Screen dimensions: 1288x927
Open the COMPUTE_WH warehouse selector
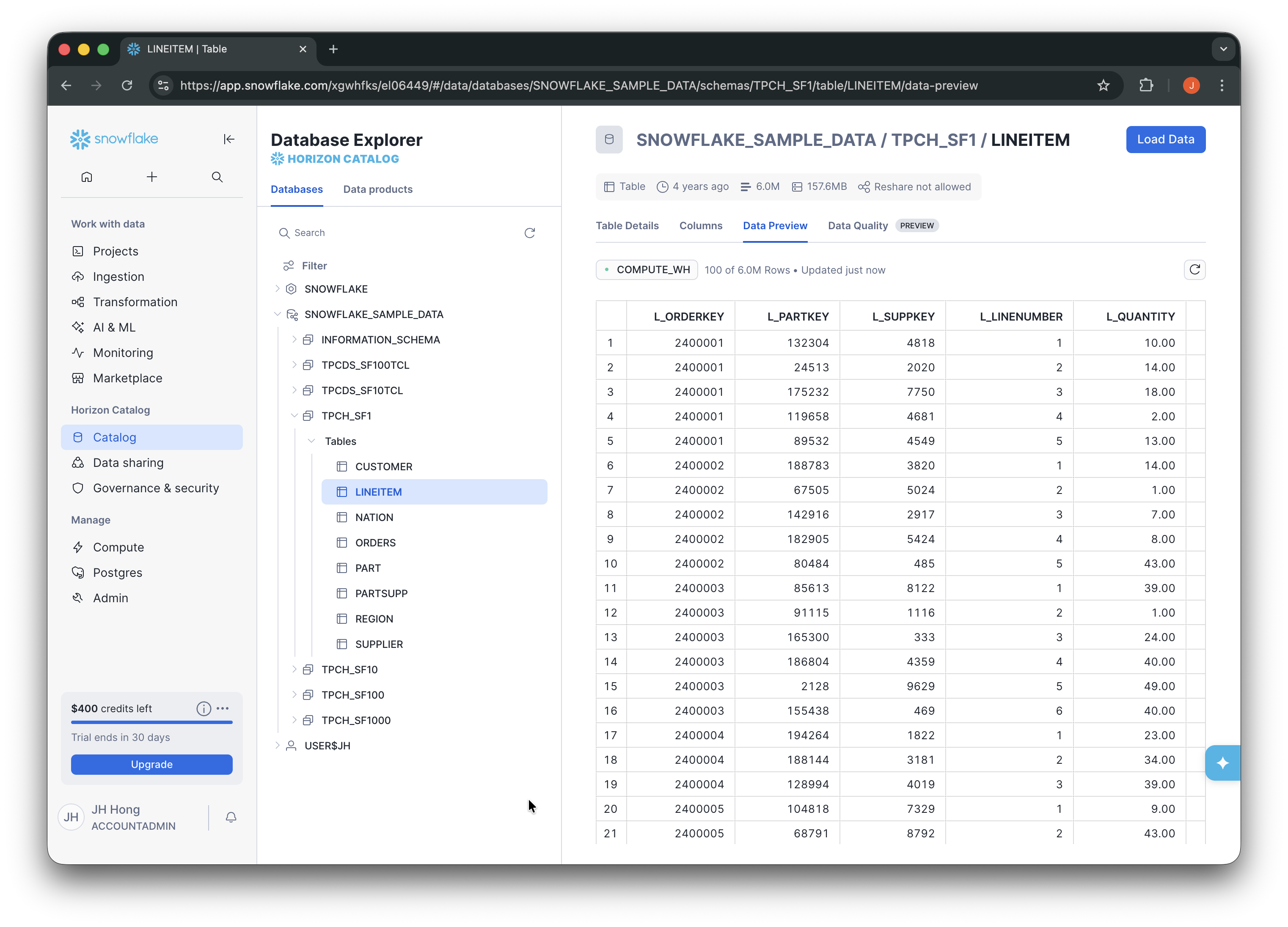pos(647,270)
